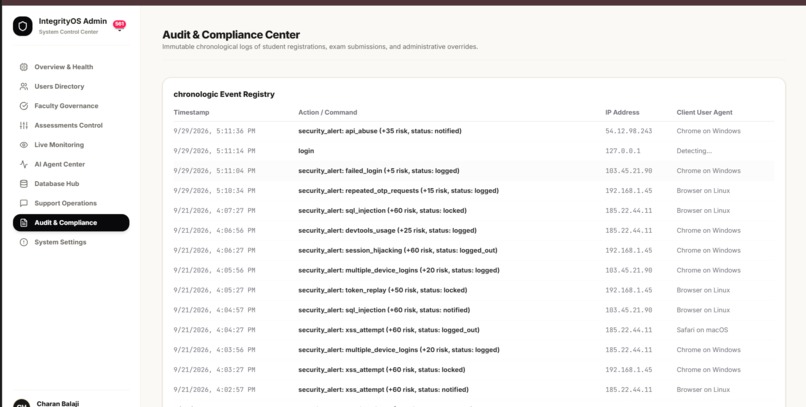Select Audit & Compliance menu item
Image resolution: width=806 pixels, height=407 pixels.
coord(71,223)
